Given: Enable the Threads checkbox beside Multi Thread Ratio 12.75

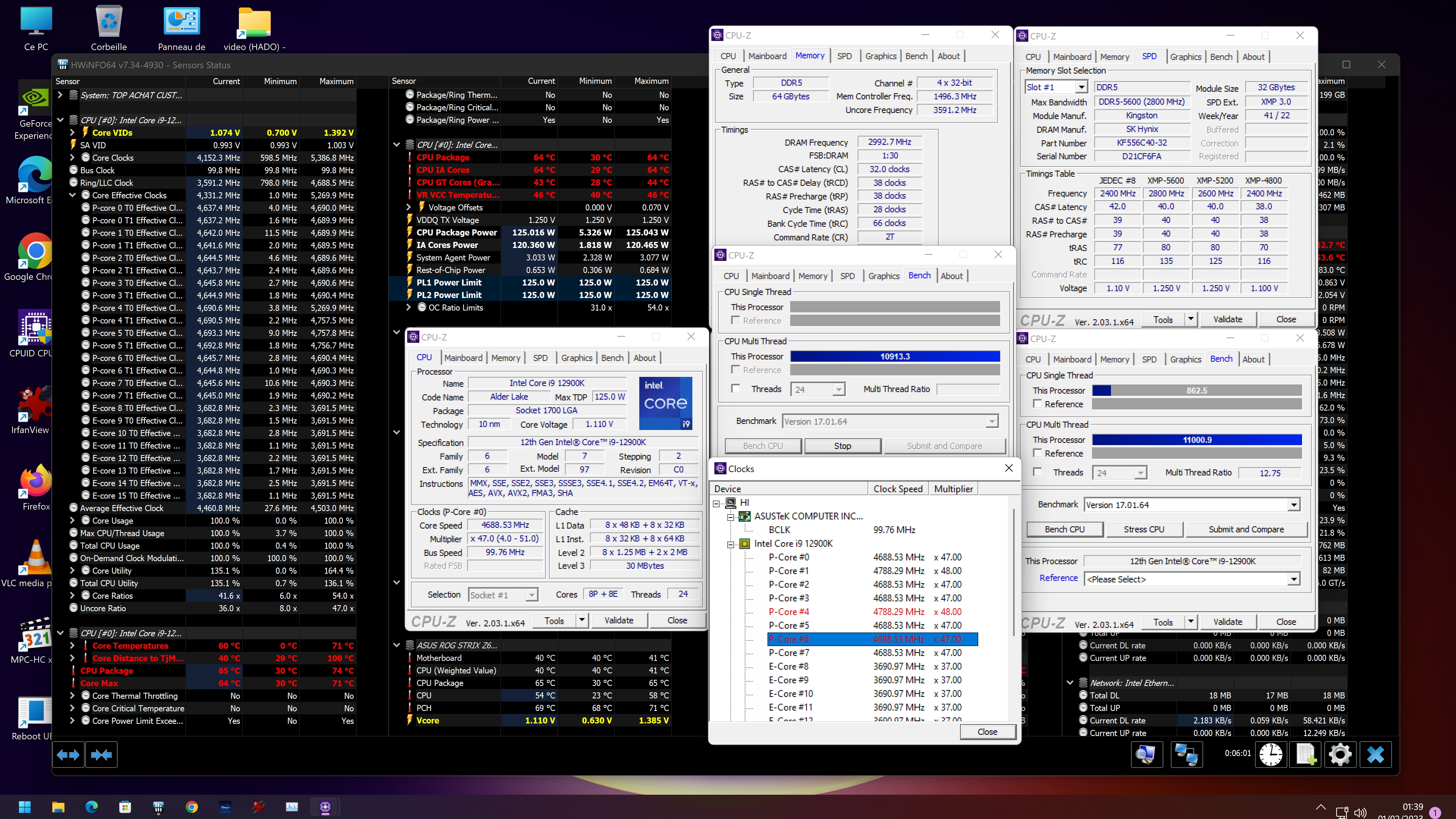Looking at the screenshot, I should pyautogui.click(x=1037, y=472).
